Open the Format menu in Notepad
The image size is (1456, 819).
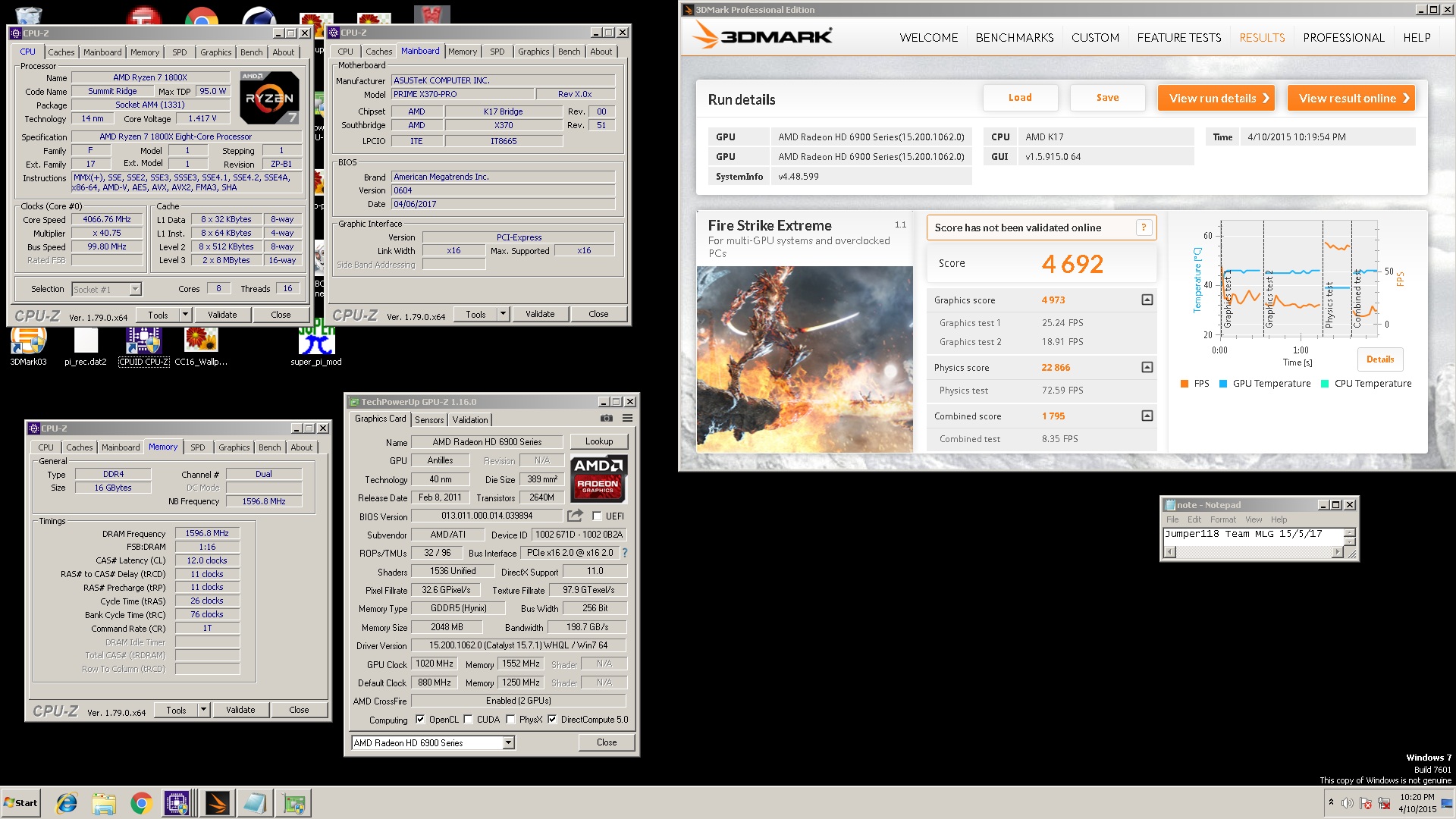click(1222, 519)
